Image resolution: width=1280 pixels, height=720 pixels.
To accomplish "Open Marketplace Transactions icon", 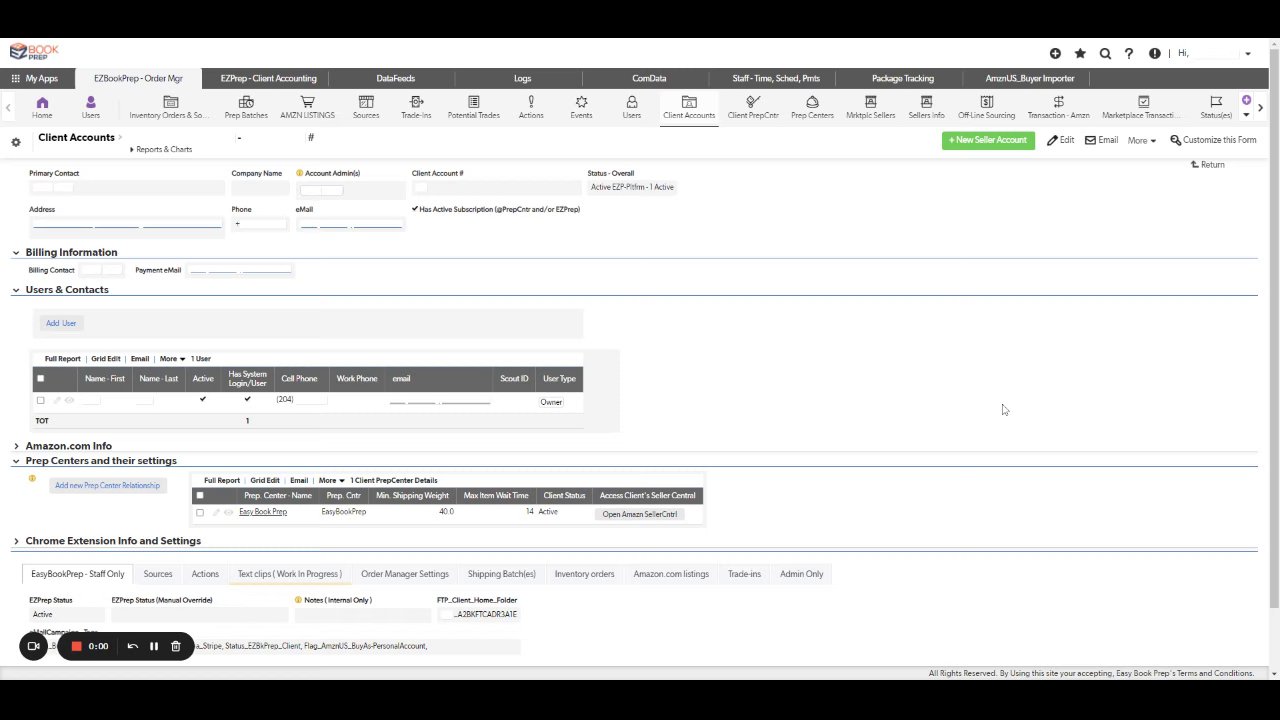I will coord(1143,107).
